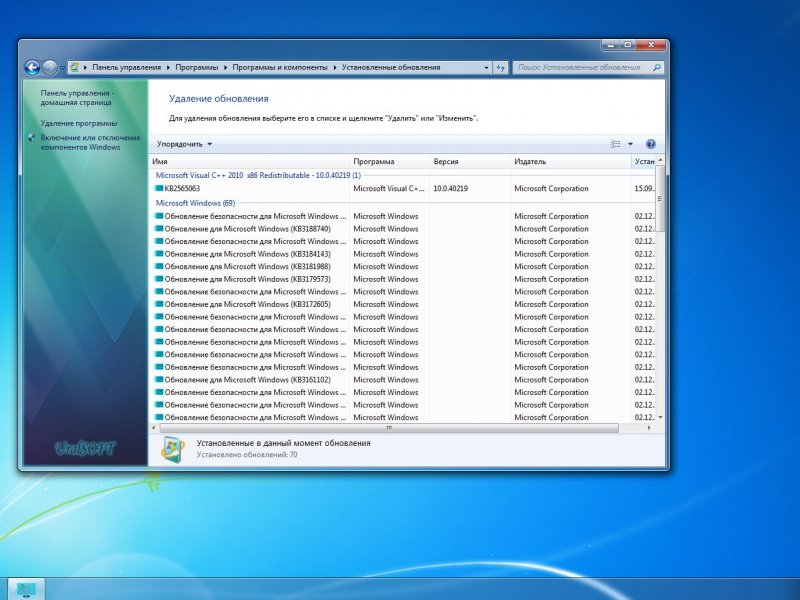
Task: Minimize the installed updates window
Action: click(610, 45)
